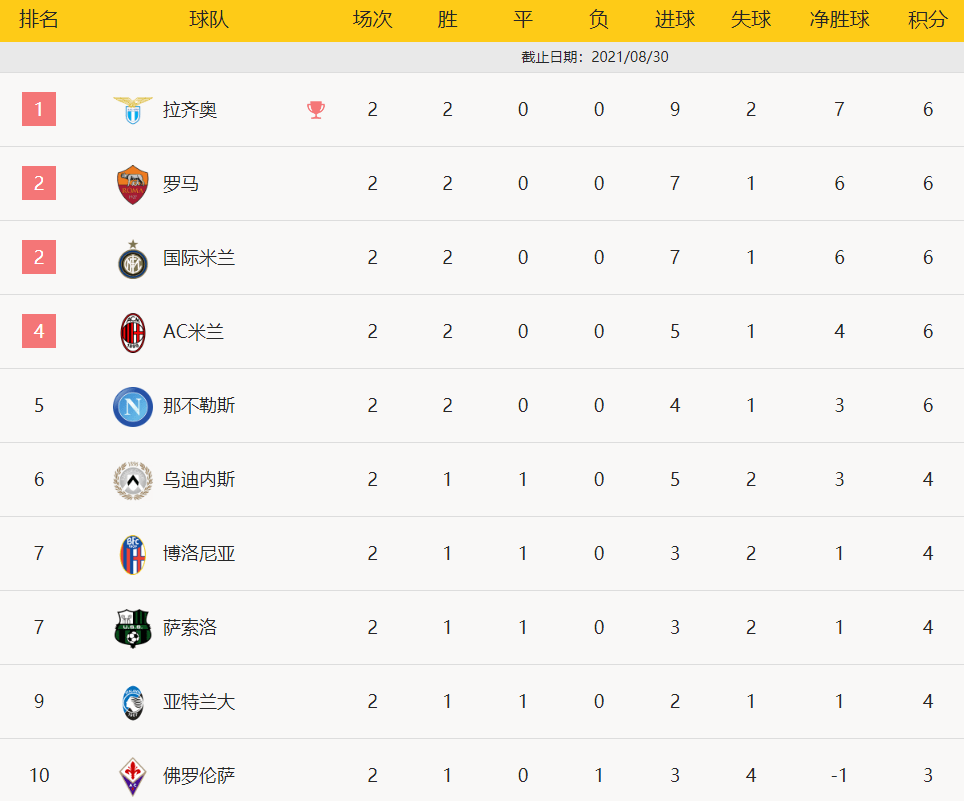Screen dimensions: 964x801
Task: Open the Napoli blue N logo
Action: pyautogui.click(x=133, y=406)
